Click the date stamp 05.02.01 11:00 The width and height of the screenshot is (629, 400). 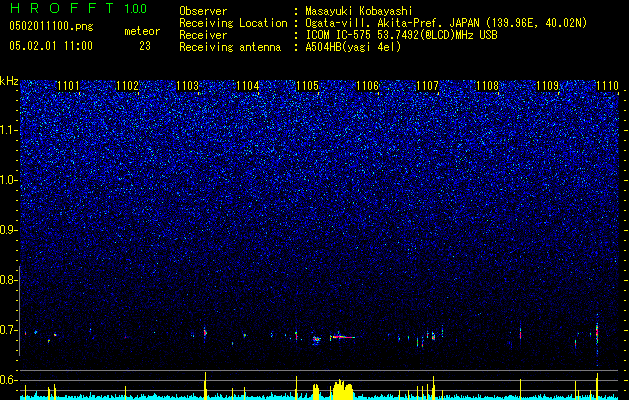pyautogui.click(x=51, y=46)
